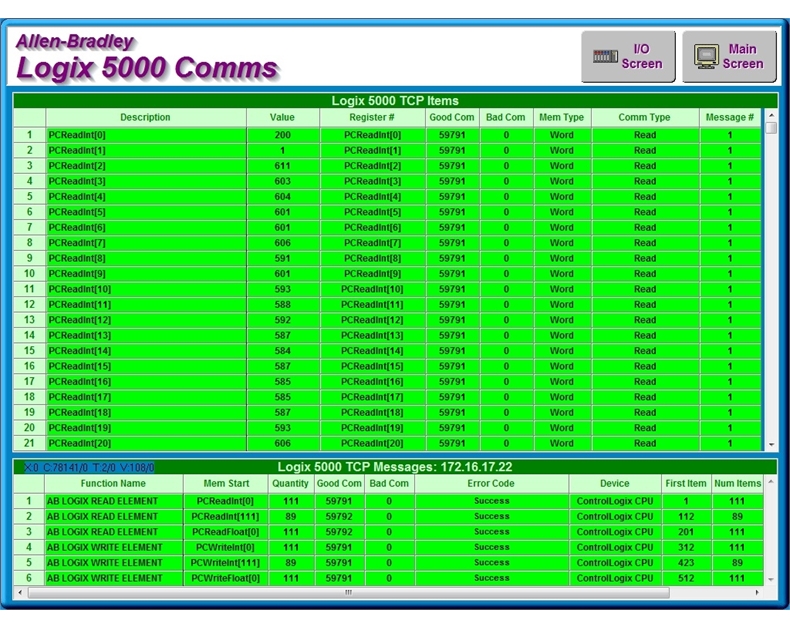Click the Comm Type column header
Viewport: 790px width, 627px height.
click(x=644, y=117)
